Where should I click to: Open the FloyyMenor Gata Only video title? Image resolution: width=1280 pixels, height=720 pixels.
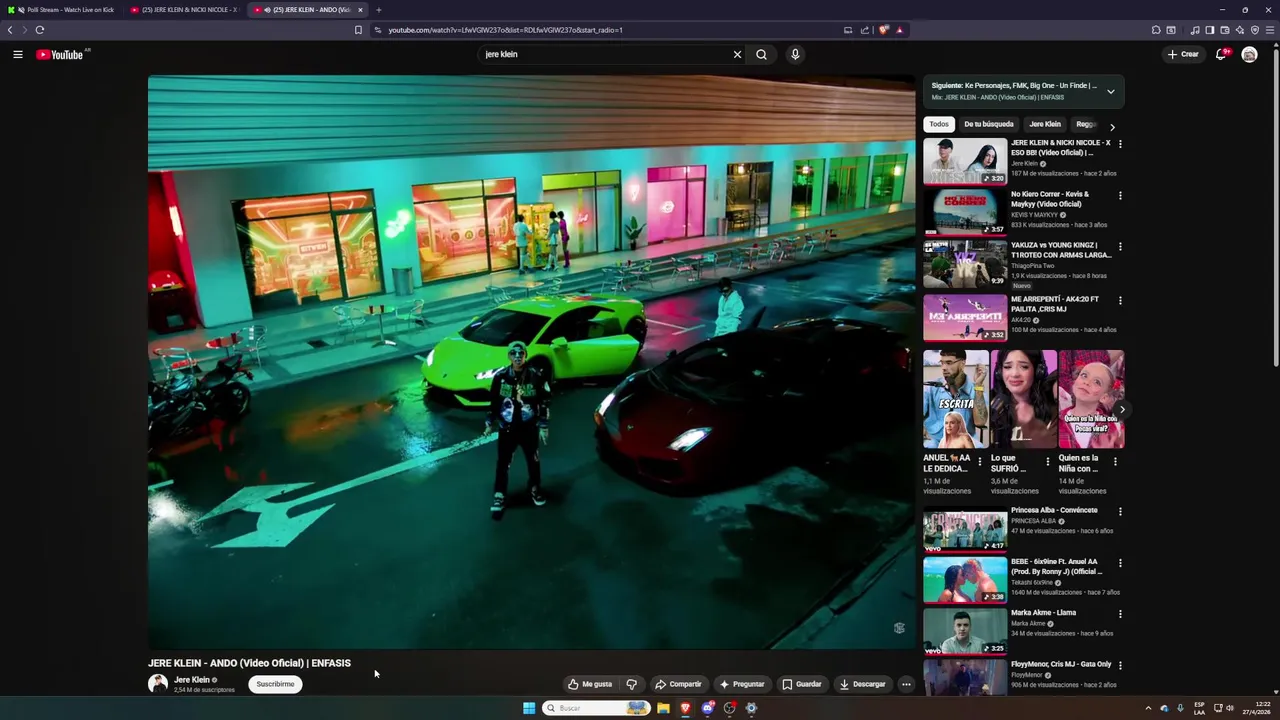1061,664
